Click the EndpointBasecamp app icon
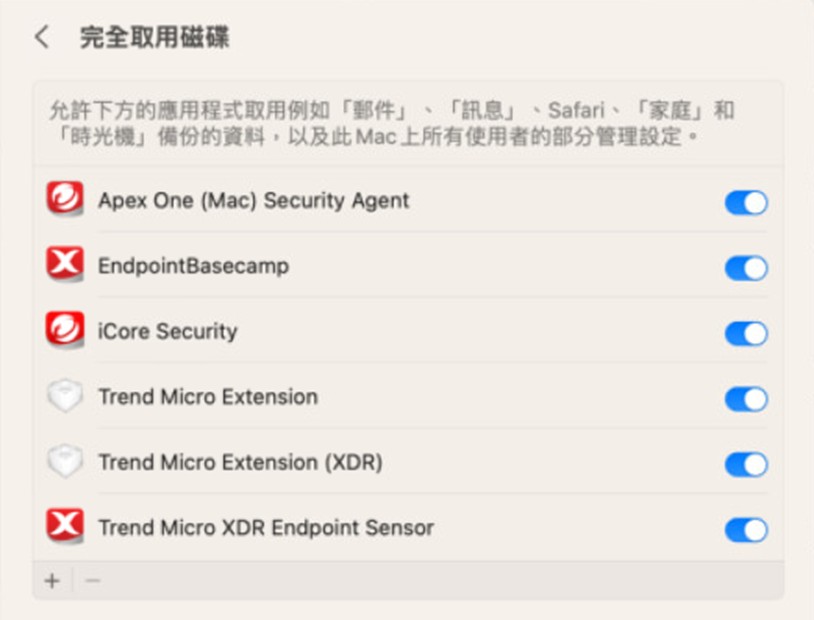Viewport: 814px width, 620px height. 65,266
